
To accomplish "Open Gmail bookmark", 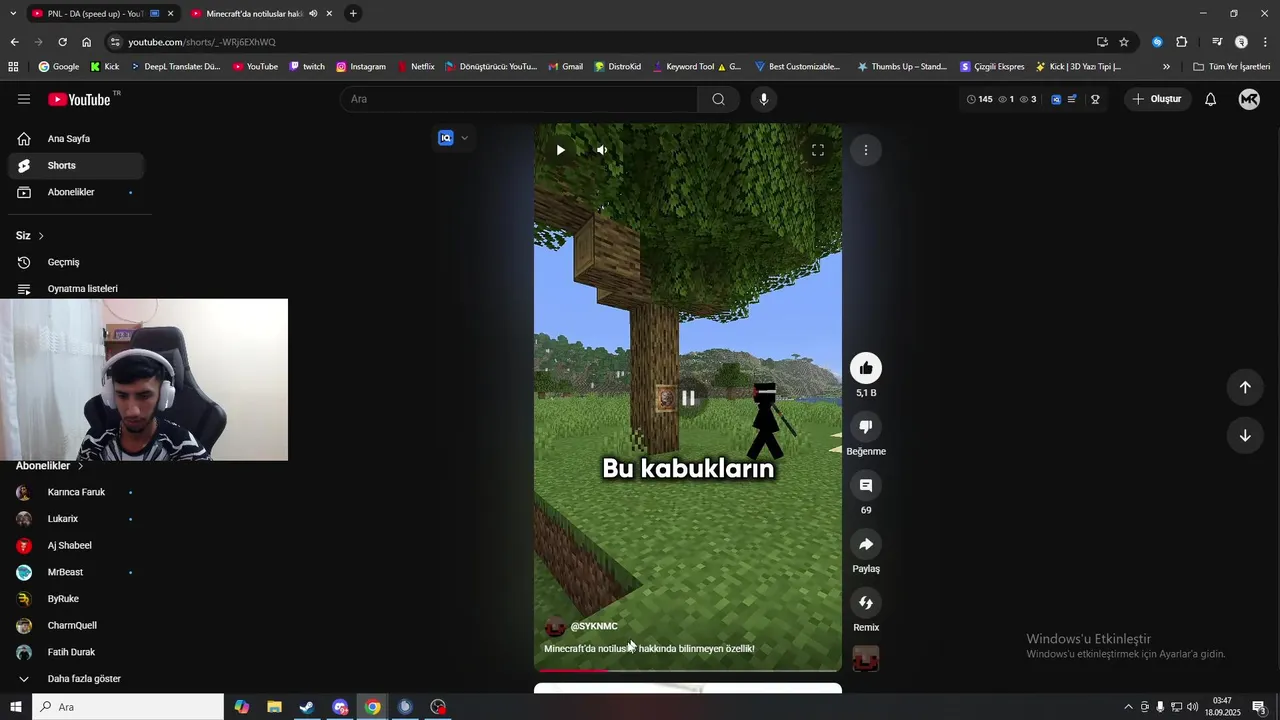I will [x=566, y=67].
